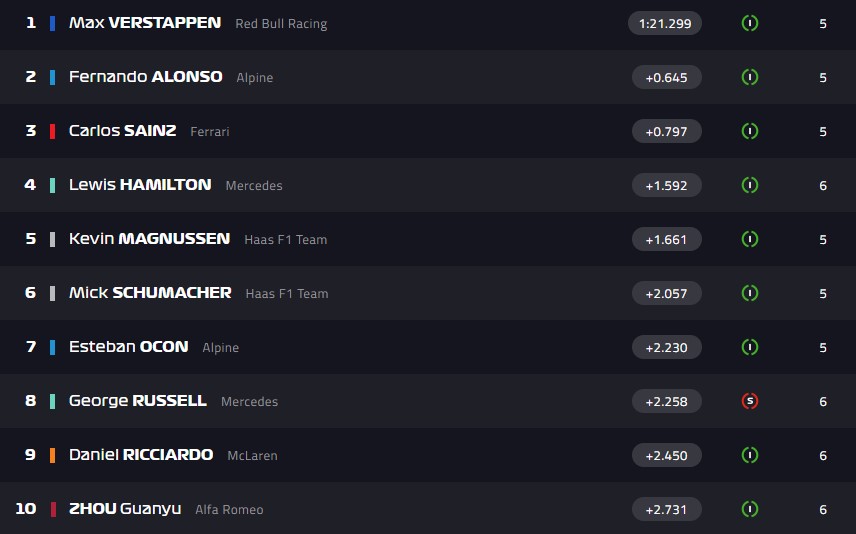The width and height of the screenshot is (856, 534).
Task: Click Sainz's intermediate tyre icon
Action: pos(749,131)
